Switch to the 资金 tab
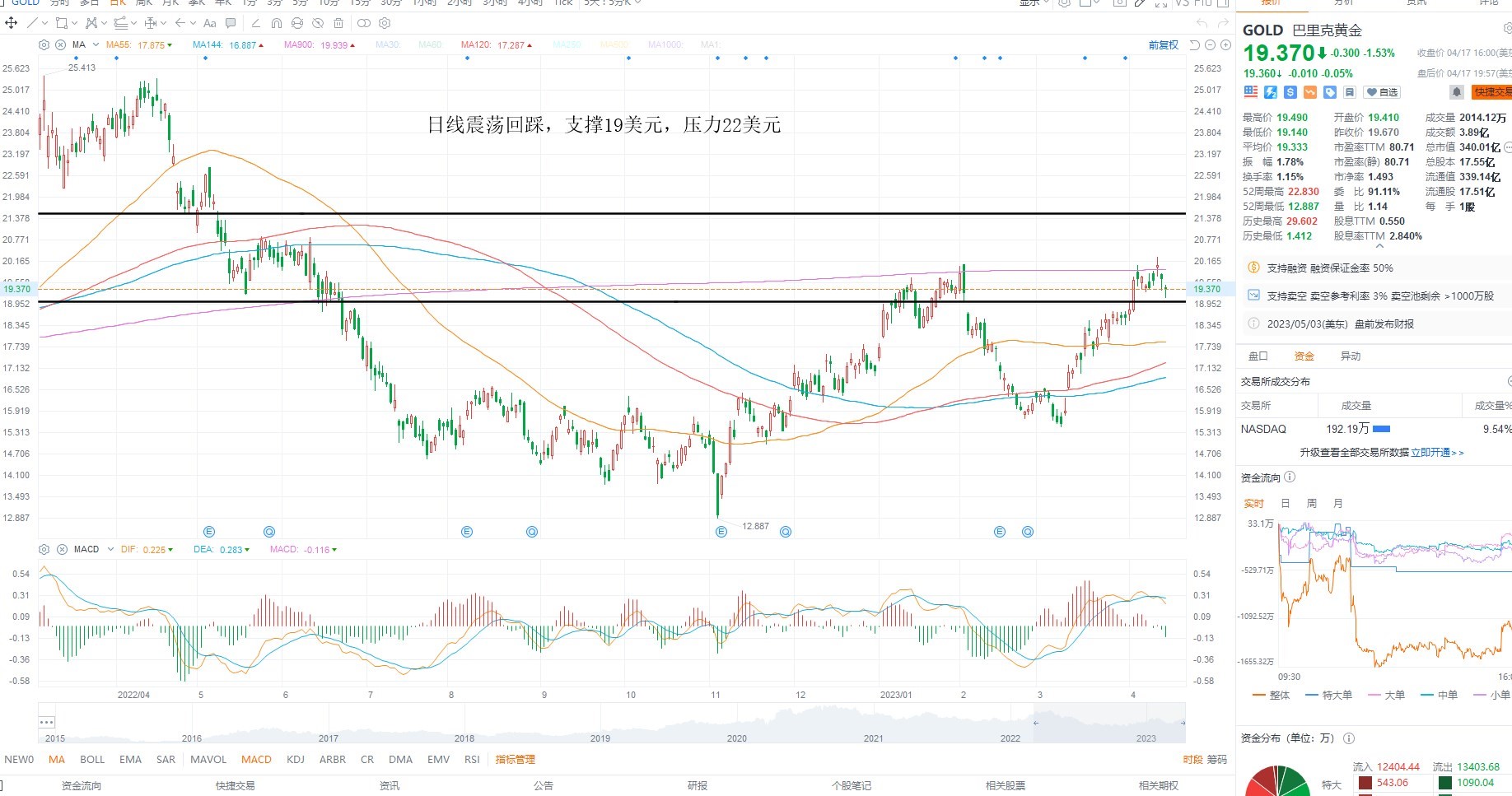Viewport: 1512px width, 796px height. point(1304,356)
